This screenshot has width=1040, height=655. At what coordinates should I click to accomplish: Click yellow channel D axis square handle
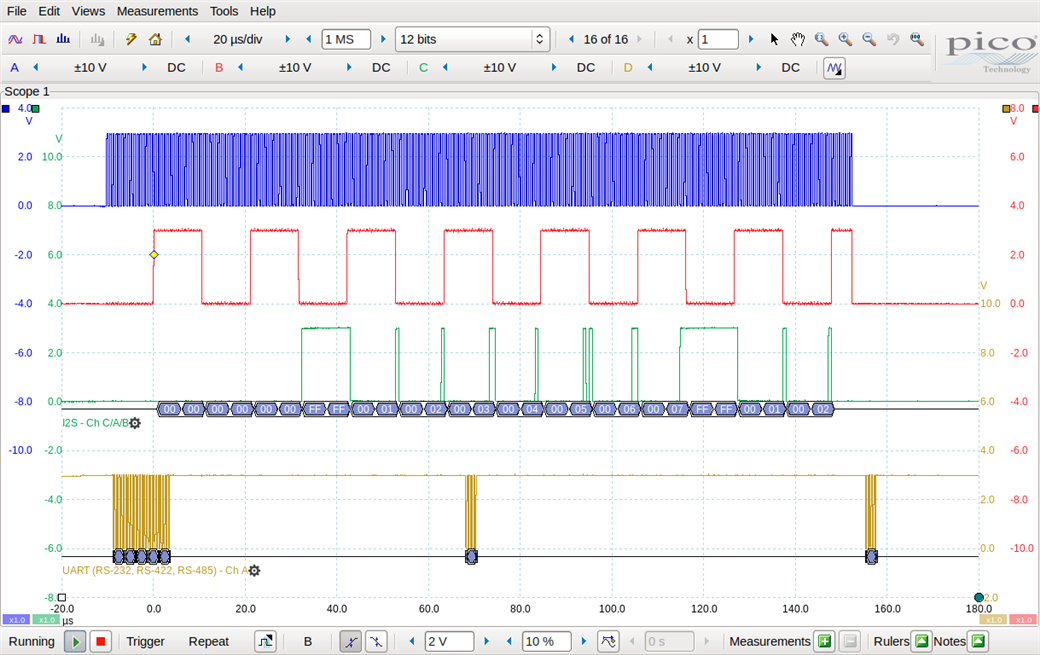coord(1006,108)
